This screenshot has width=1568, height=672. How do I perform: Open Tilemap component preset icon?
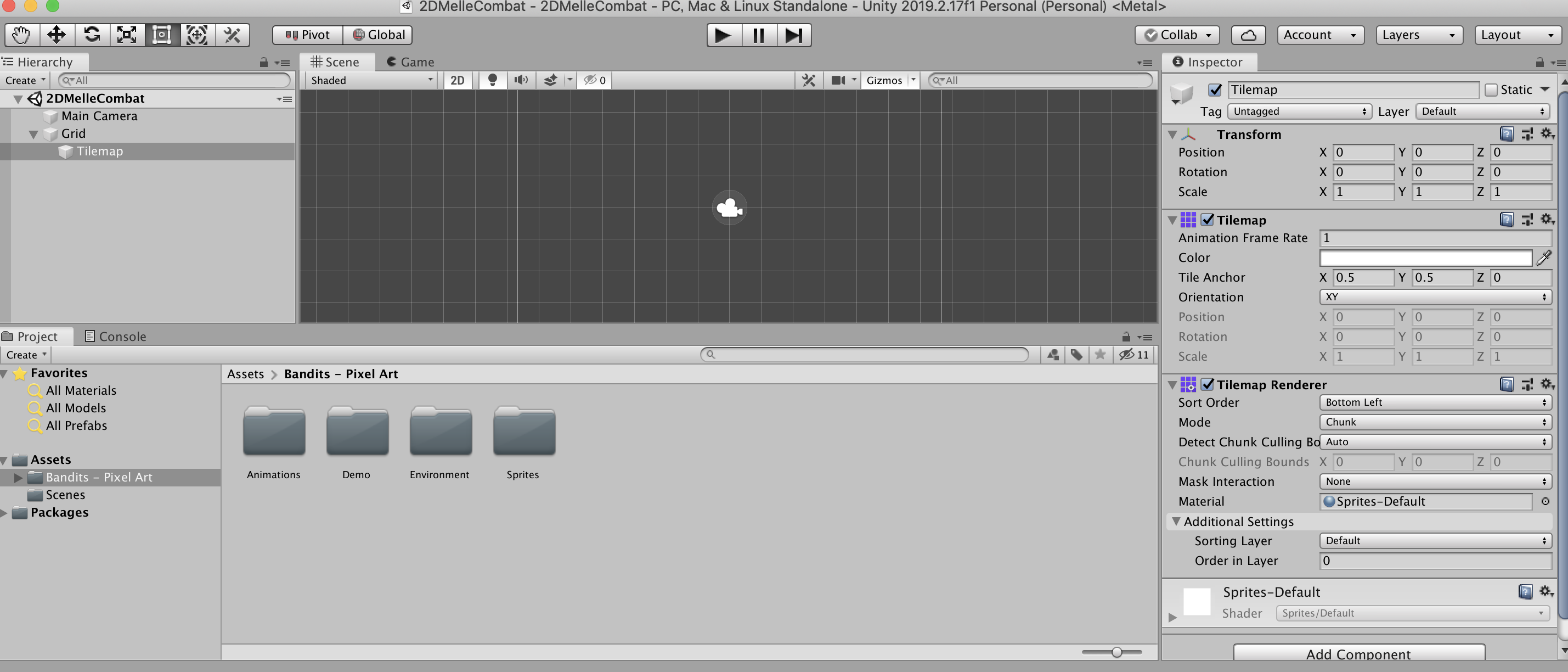(1527, 220)
